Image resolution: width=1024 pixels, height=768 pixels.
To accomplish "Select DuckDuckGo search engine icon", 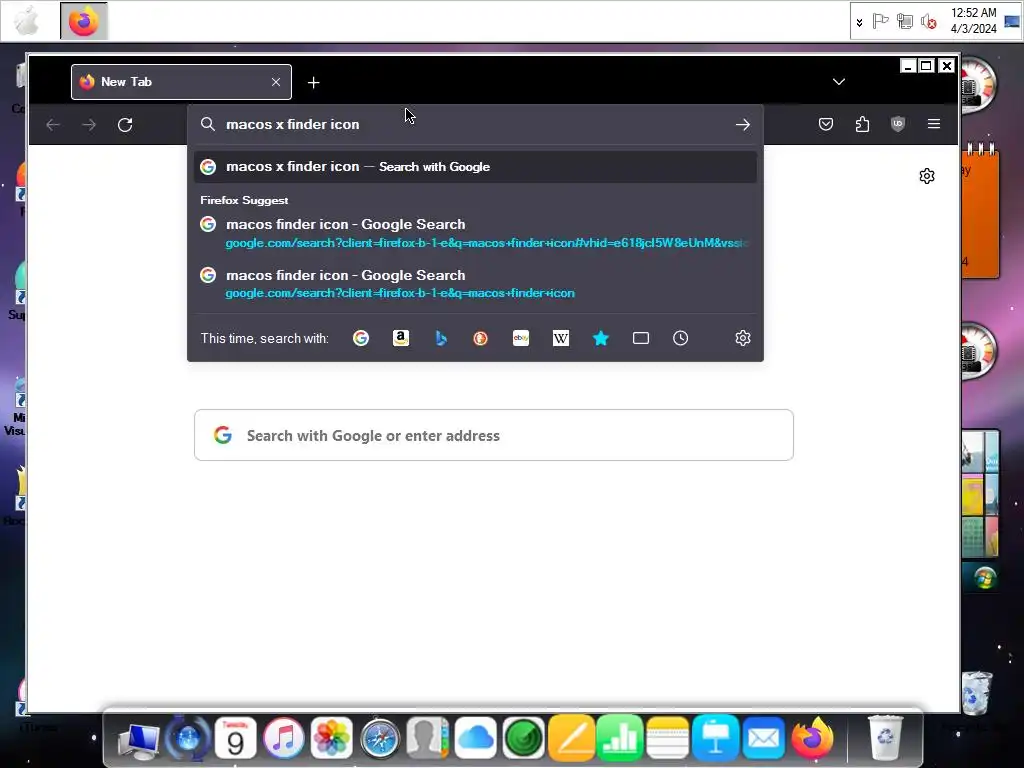I will pyautogui.click(x=481, y=338).
